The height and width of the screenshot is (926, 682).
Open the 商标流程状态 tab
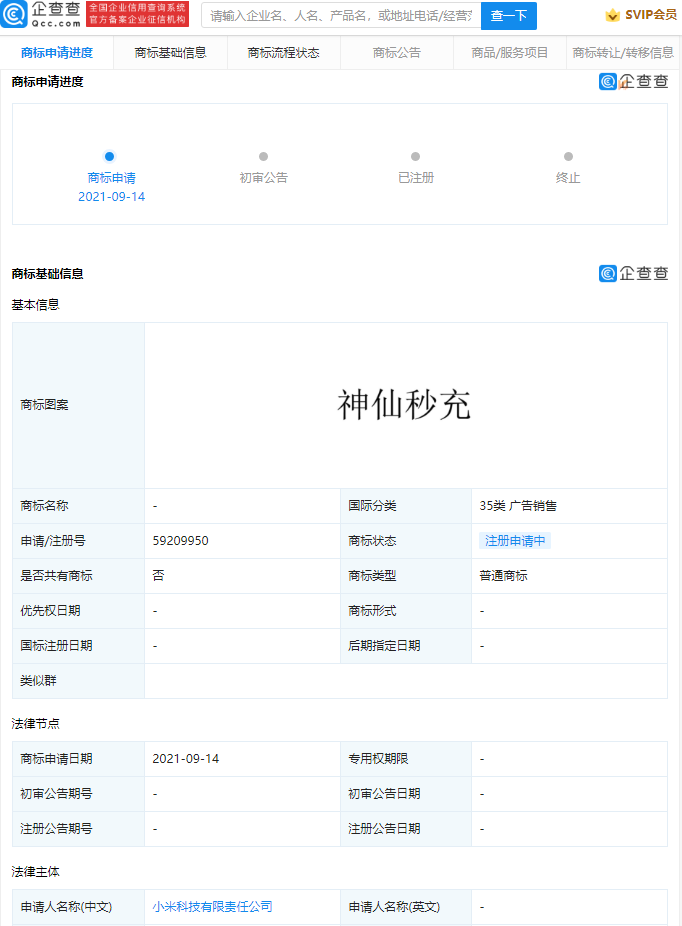tap(283, 53)
